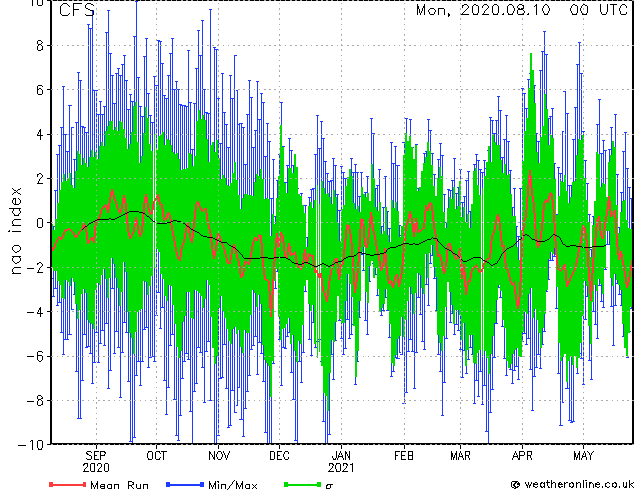Click the APR month label

coord(522,456)
